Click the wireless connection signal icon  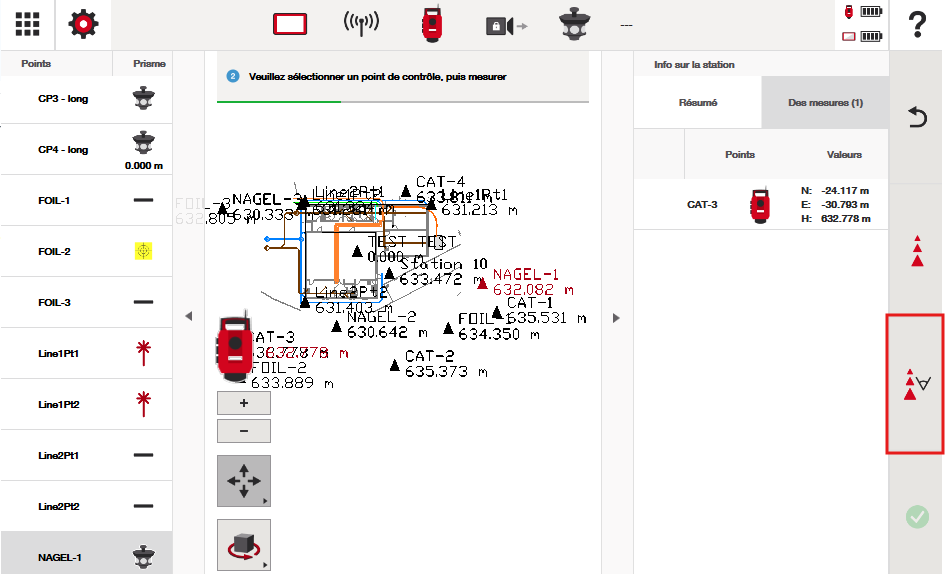pyautogui.click(x=361, y=25)
